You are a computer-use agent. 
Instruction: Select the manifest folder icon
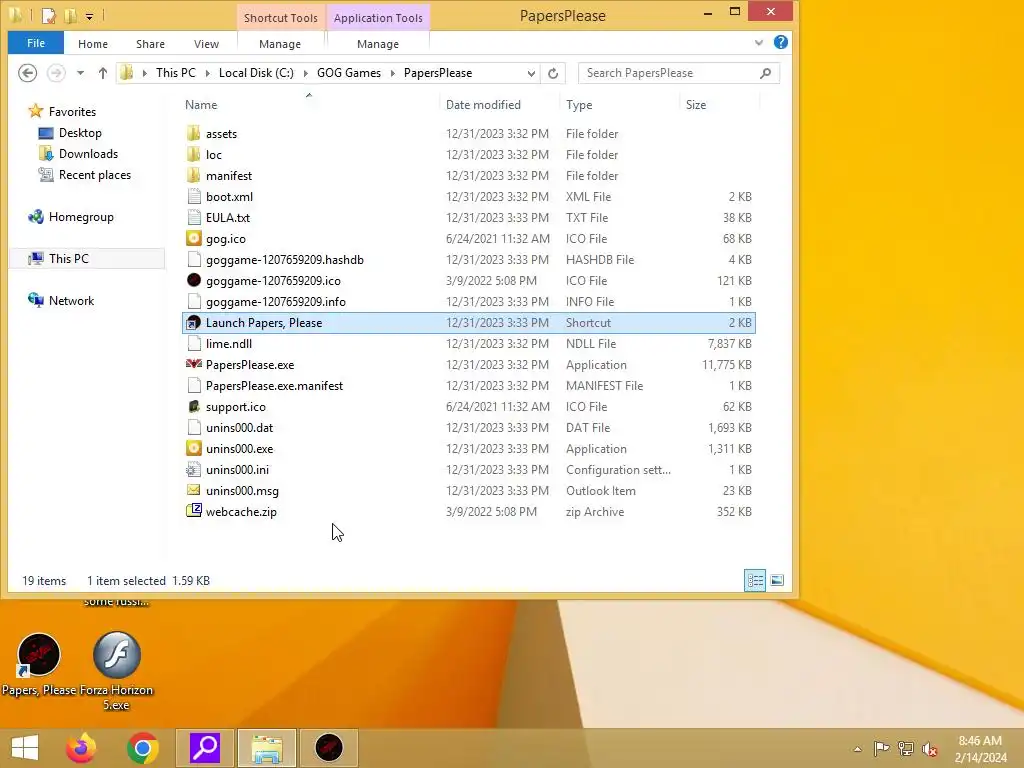pos(193,175)
